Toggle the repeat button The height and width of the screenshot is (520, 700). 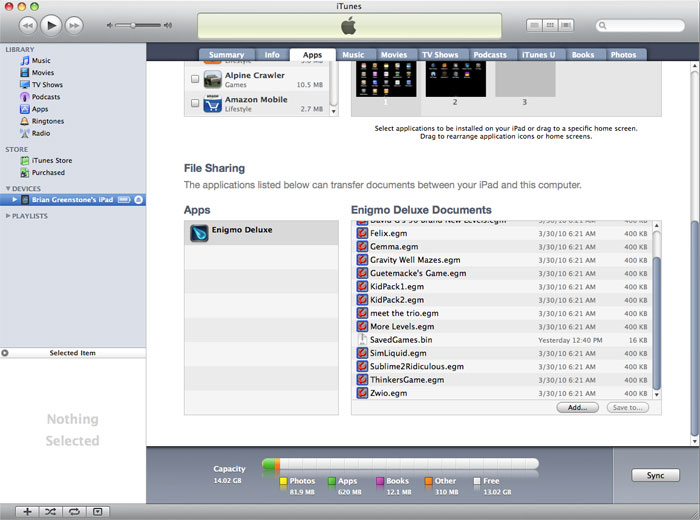pos(73,511)
